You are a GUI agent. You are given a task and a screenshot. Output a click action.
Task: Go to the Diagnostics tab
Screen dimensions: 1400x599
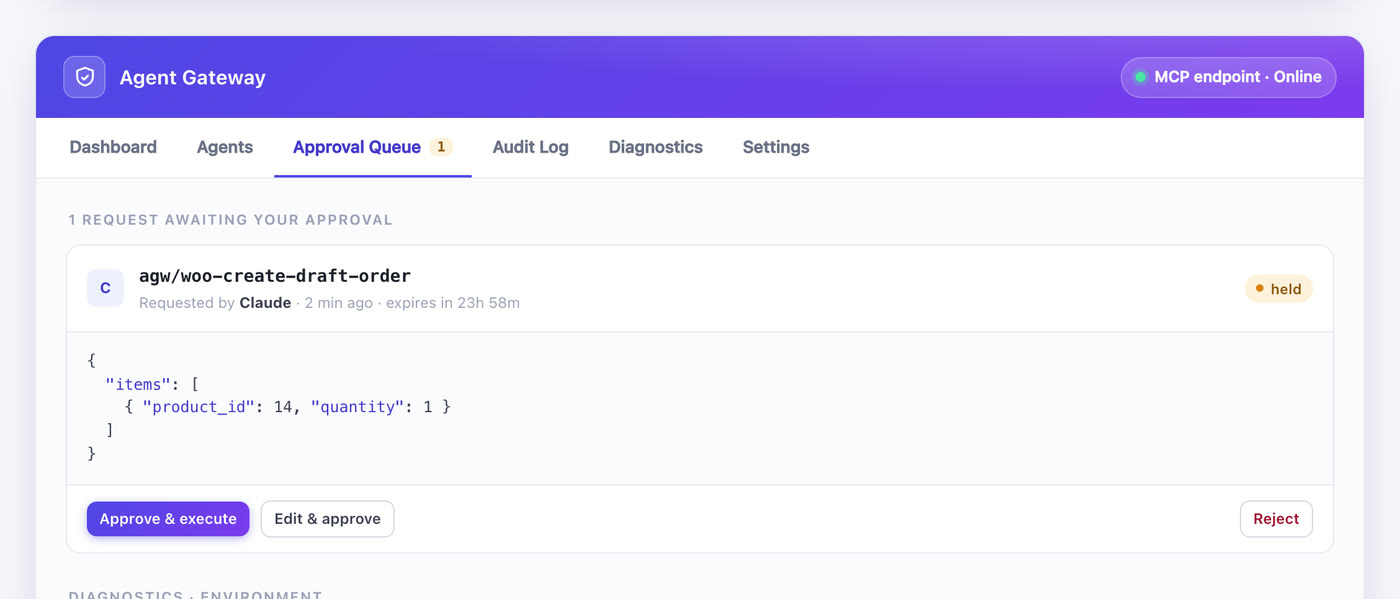(x=655, y=147)
